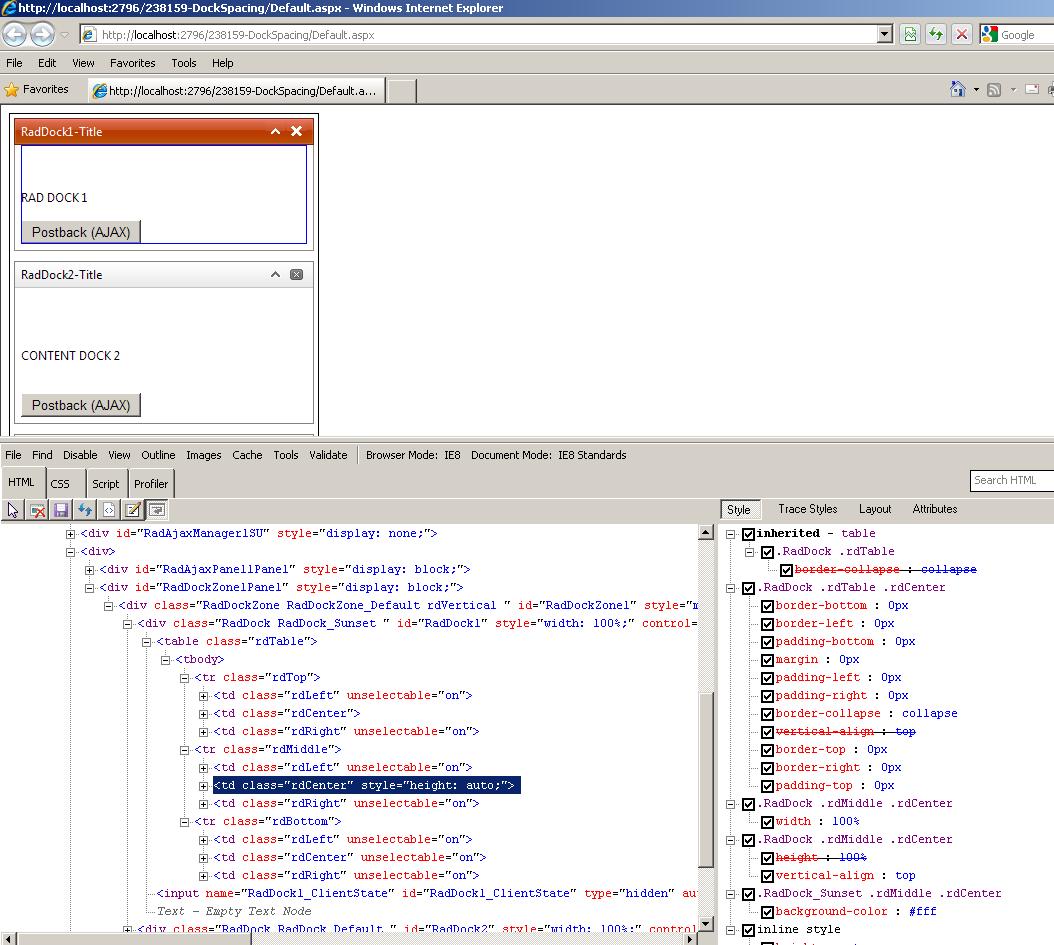Switch to the Script tab
The height and width of the screenshot is (945, 1054).
click(105, 484)
